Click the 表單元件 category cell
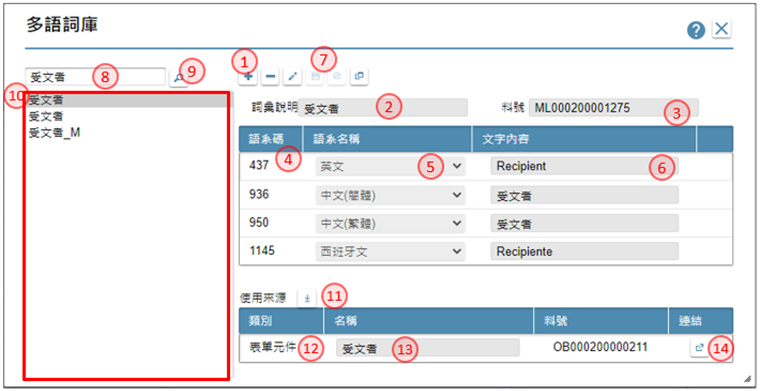 272,347
